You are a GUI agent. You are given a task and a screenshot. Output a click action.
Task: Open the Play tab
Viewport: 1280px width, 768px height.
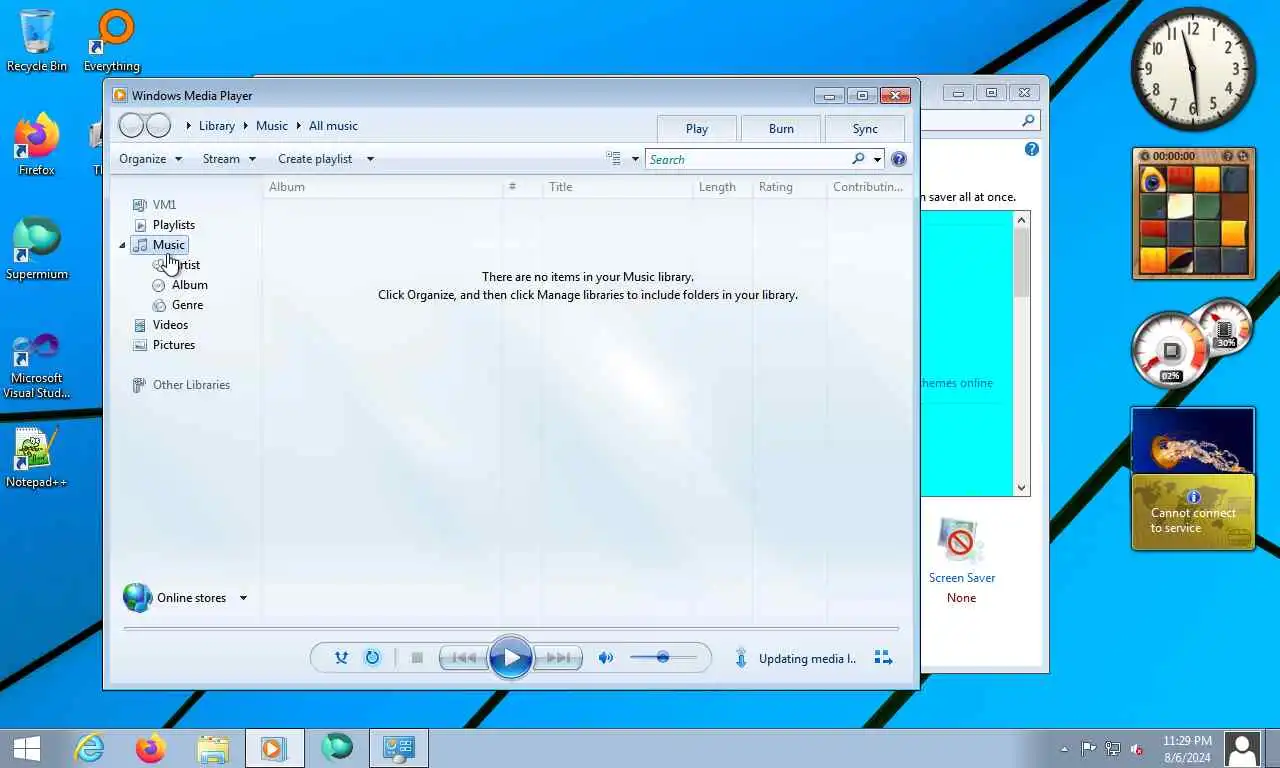pyautogui.click(x=697, y=128)
